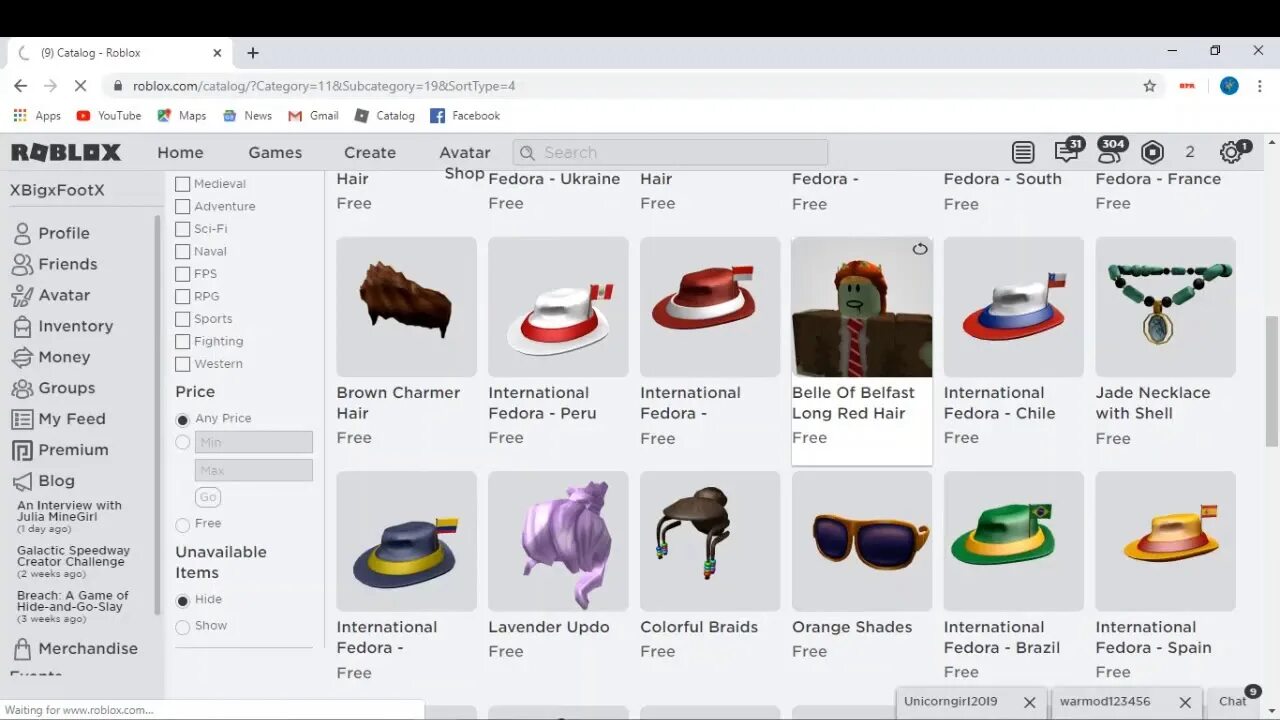The image size is (1280, 720).
Task: Open the notification stream list icon
Action: click(1022, 152)
